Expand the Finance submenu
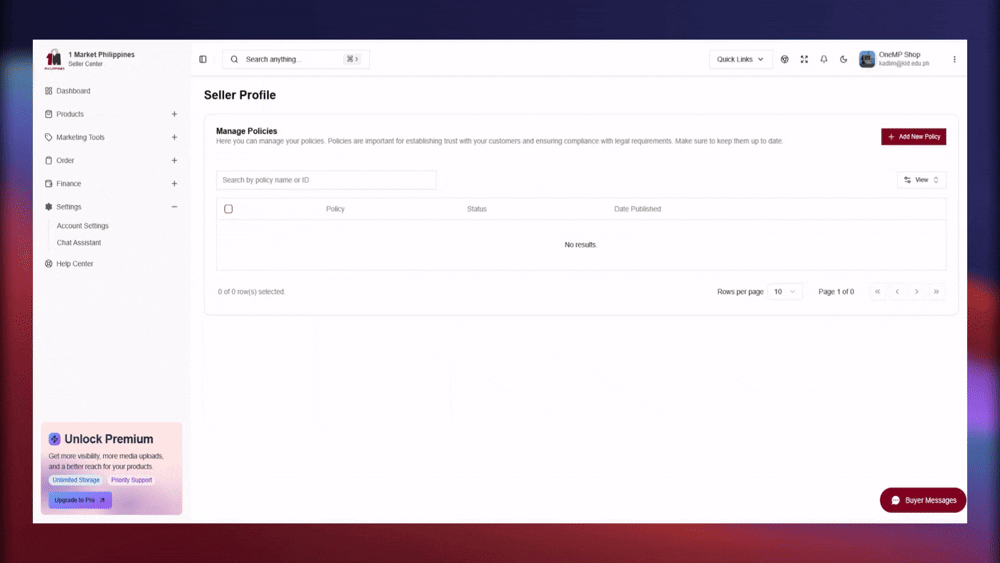The height and width of the screenshot is (563, 1000). coord(174,184)
